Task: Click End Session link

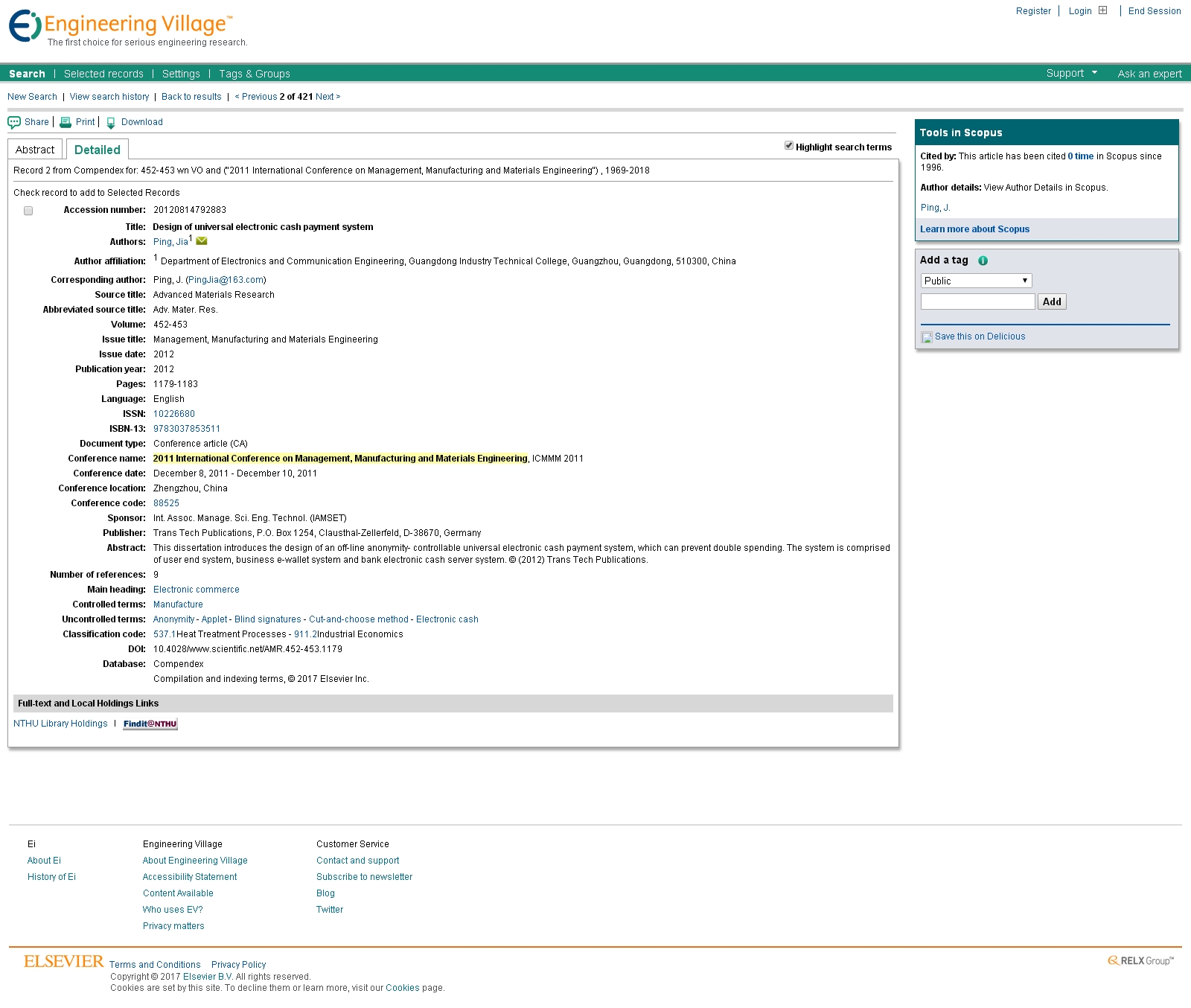Action: tap(1155, 11)
